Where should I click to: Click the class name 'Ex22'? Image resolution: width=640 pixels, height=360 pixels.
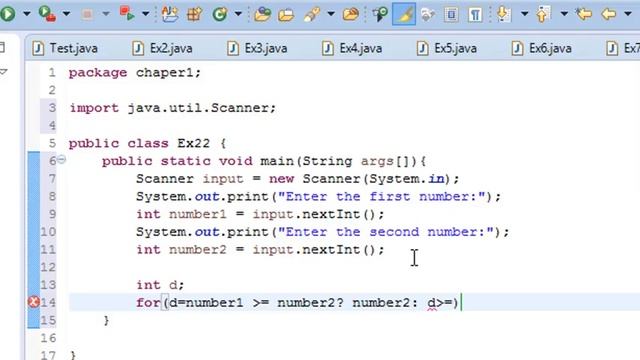[193, 144]
